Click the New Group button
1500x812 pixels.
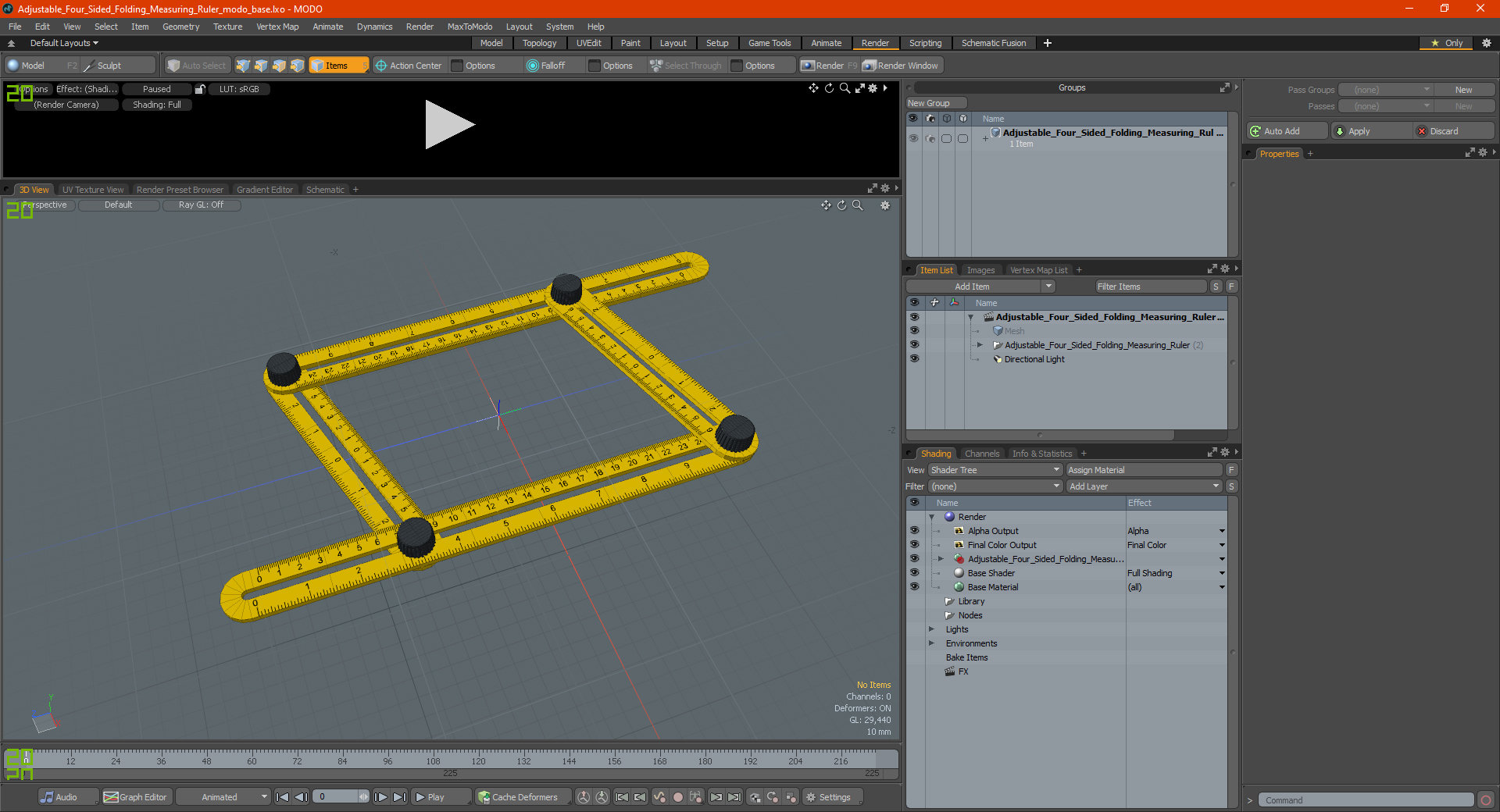(x=937, y=103)
